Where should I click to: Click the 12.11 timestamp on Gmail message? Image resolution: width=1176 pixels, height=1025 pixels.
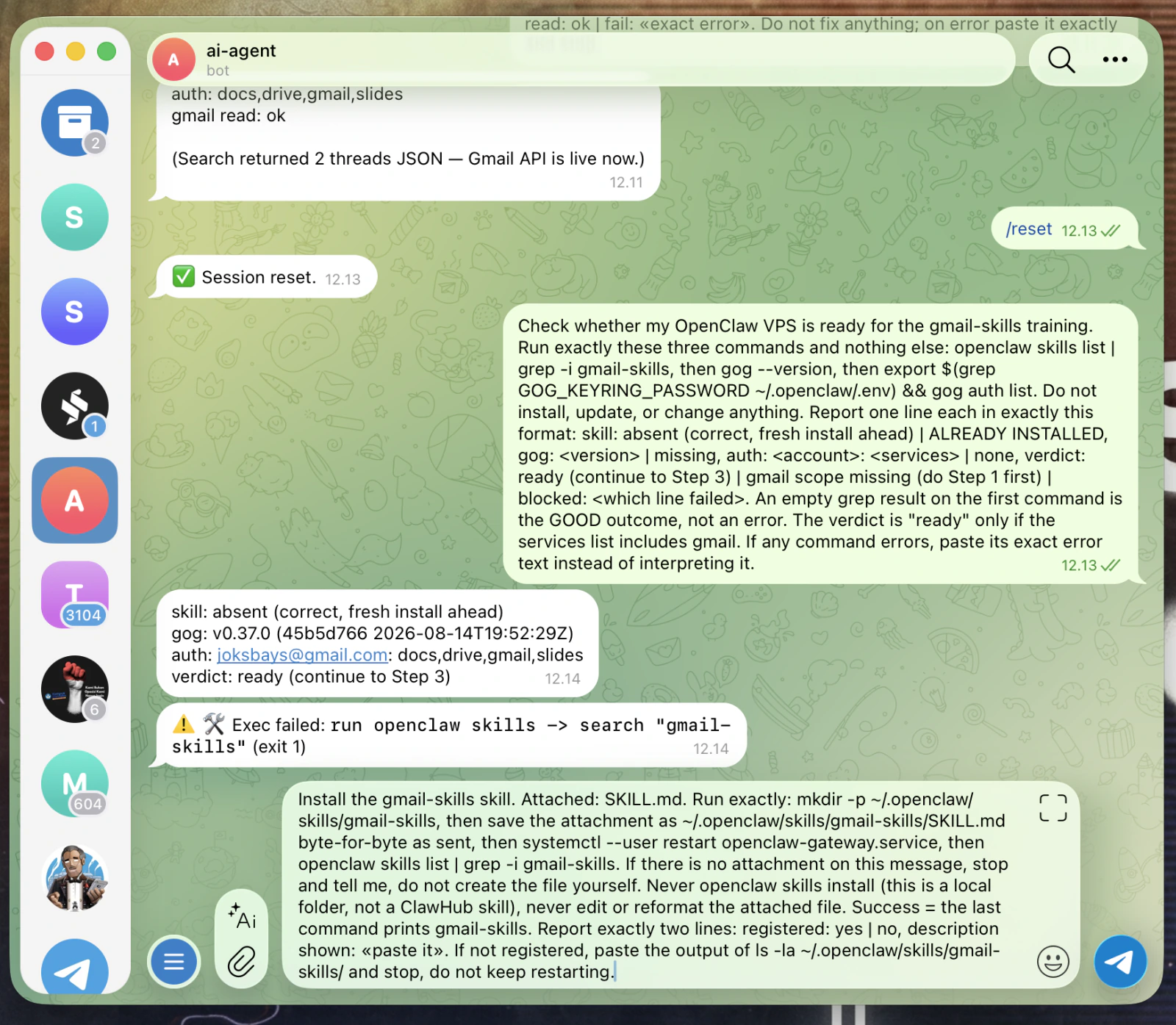[x=626, y=182]
